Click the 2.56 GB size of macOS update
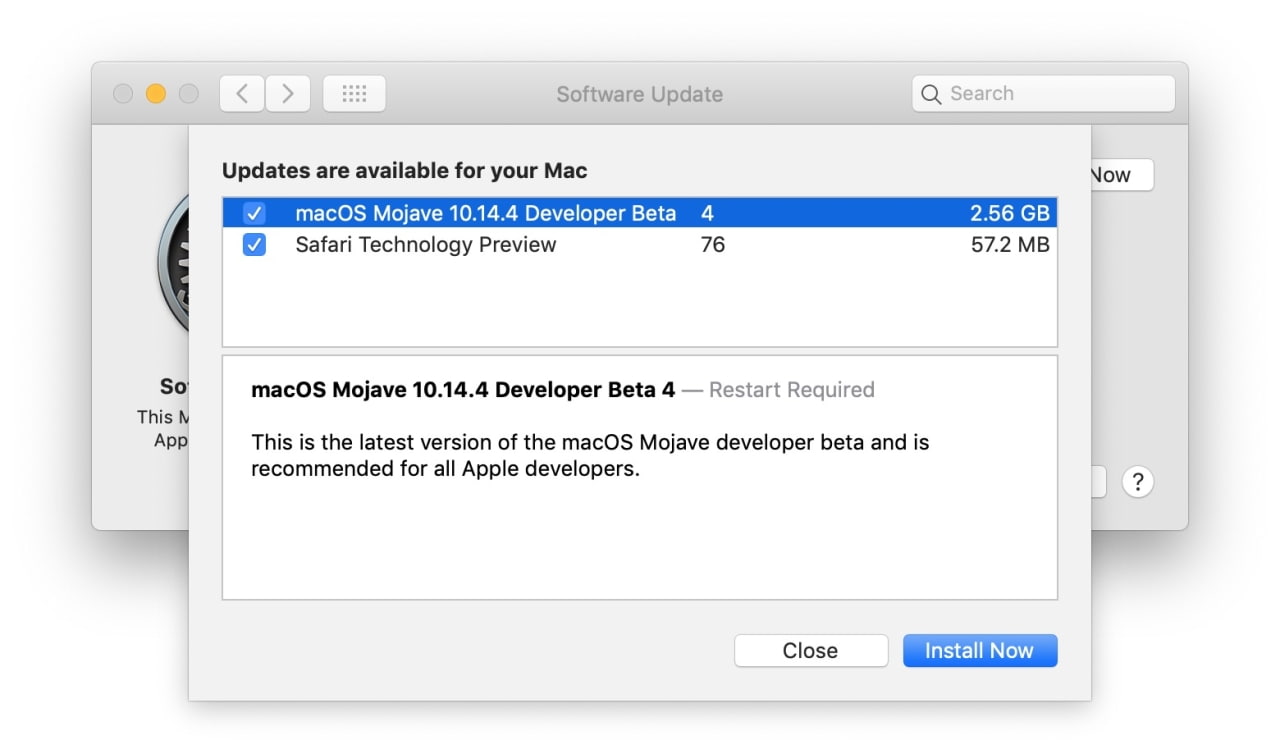This screenshot has height=745, width=1280. pos(1009,213)
